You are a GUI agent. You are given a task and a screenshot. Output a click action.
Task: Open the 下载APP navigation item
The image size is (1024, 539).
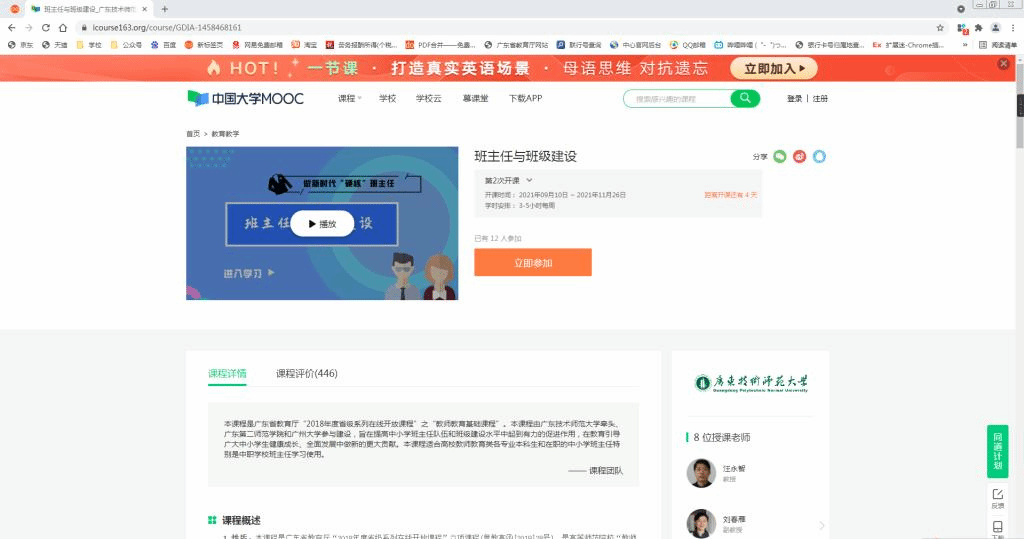526,99
